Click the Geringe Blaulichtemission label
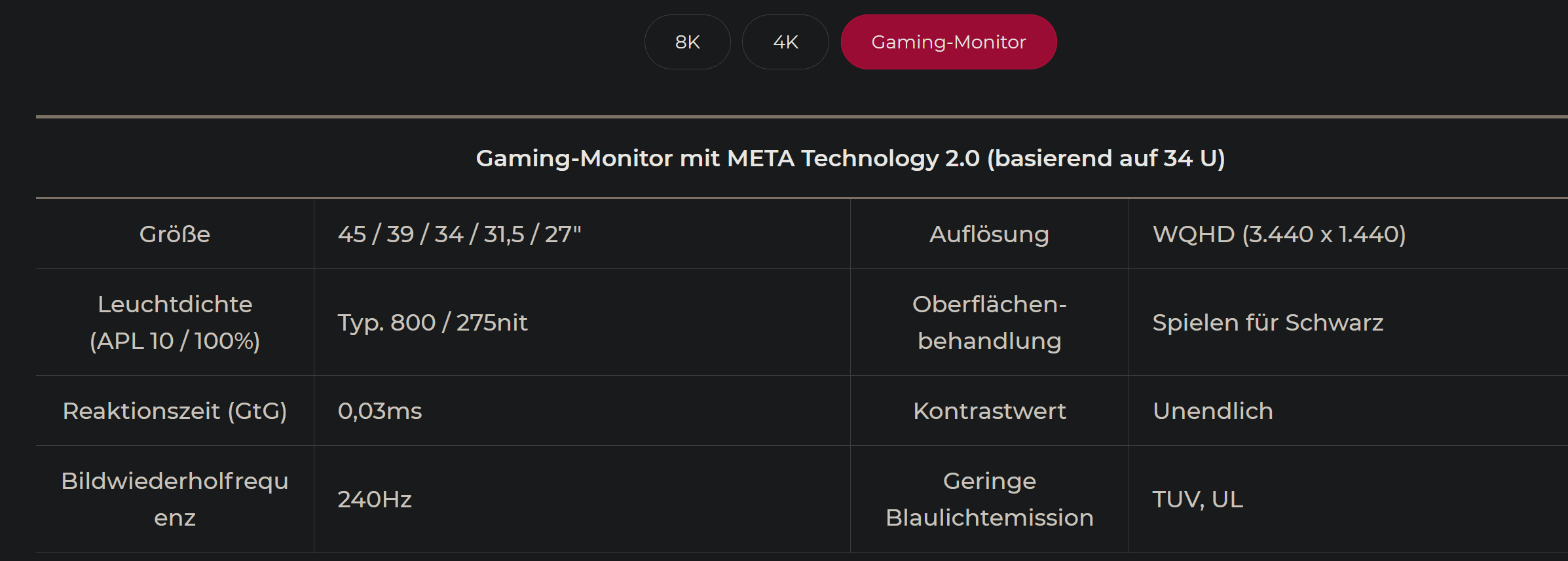This screenshot has height=561, width=1568. pyautogui.click(x=988, y=499)
